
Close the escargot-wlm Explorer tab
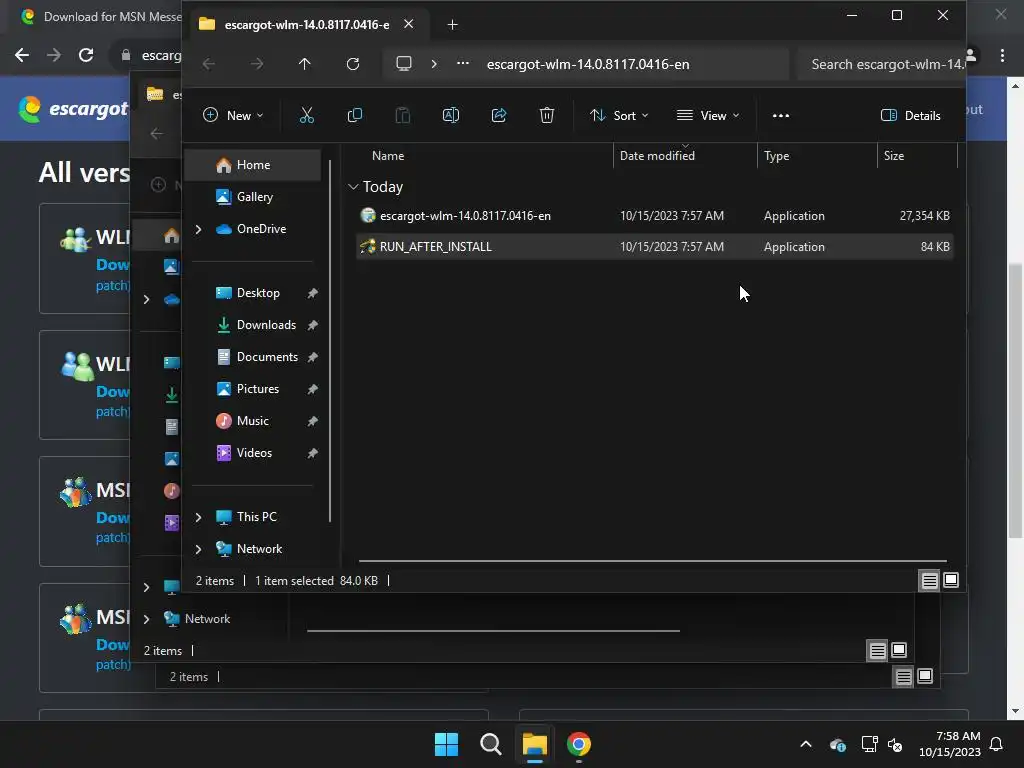[x=408, y=24]
